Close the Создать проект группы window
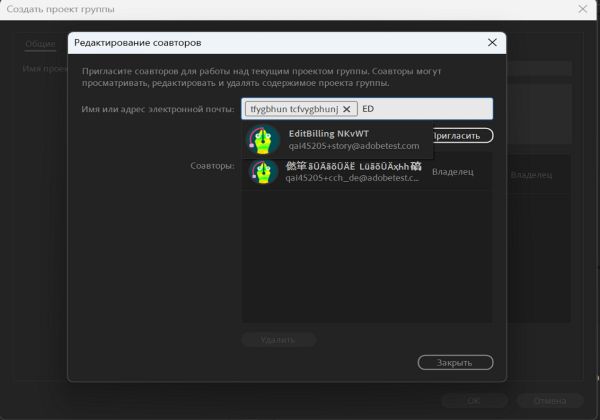Screen dimensions: 600x420 [x=582, y=9]
